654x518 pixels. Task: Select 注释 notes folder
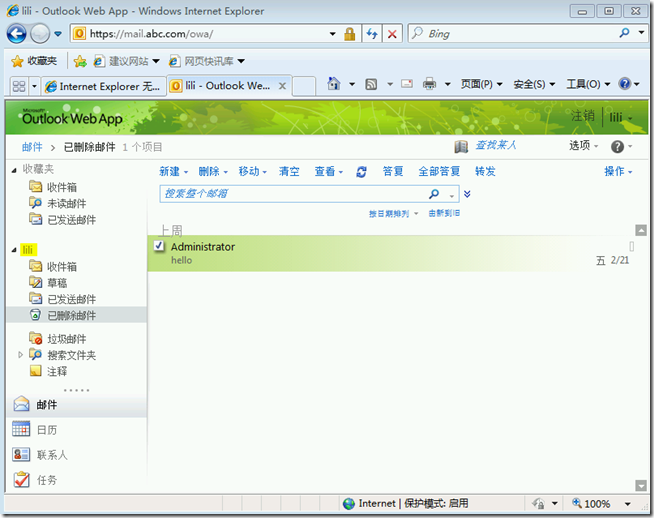57,371
